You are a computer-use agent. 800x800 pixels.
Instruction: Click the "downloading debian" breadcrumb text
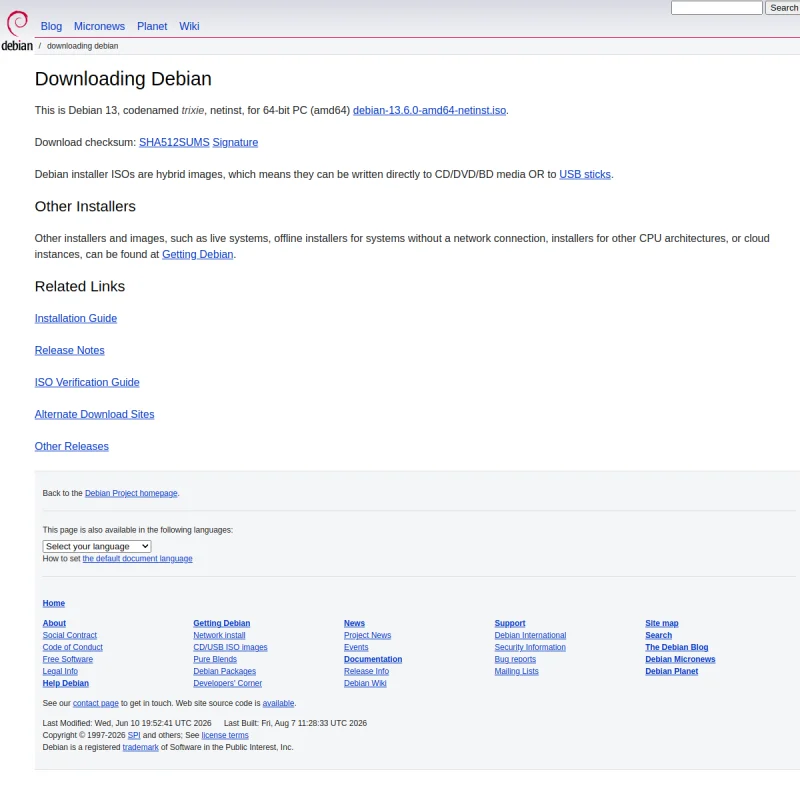point(83,46)
